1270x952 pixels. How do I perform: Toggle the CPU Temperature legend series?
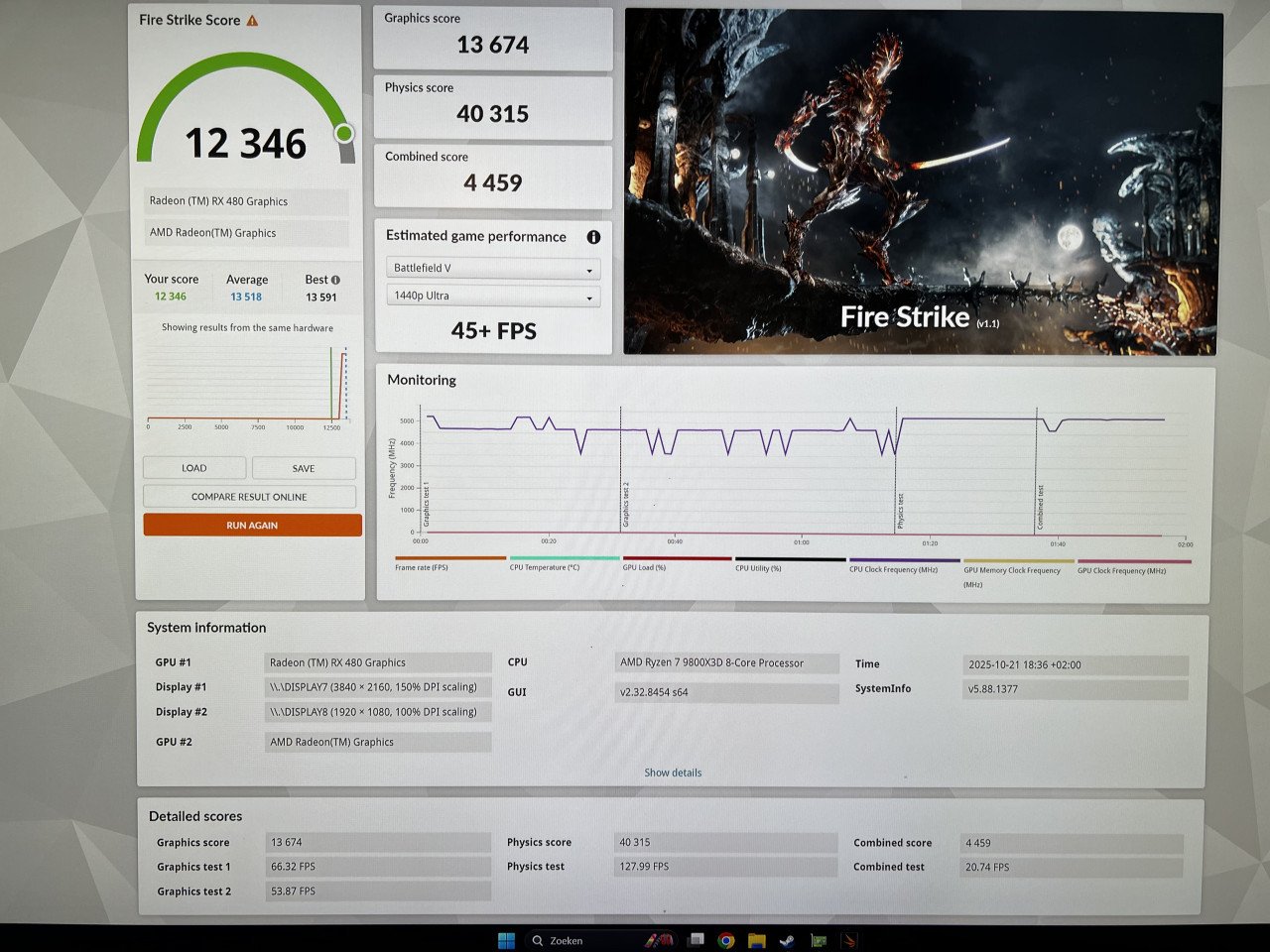coord(544,567)
